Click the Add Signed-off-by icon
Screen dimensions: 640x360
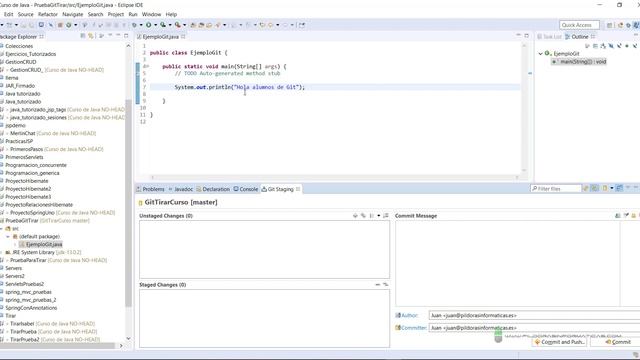[x=626, y=216]
